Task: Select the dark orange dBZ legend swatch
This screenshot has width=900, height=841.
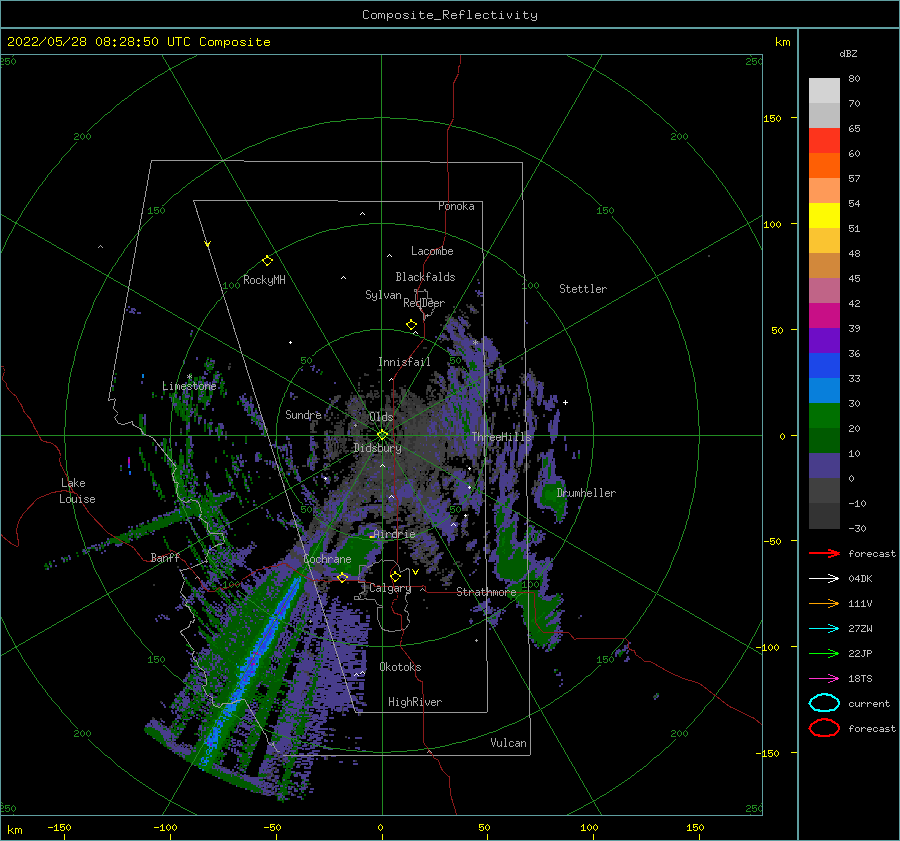Action: 824,165
